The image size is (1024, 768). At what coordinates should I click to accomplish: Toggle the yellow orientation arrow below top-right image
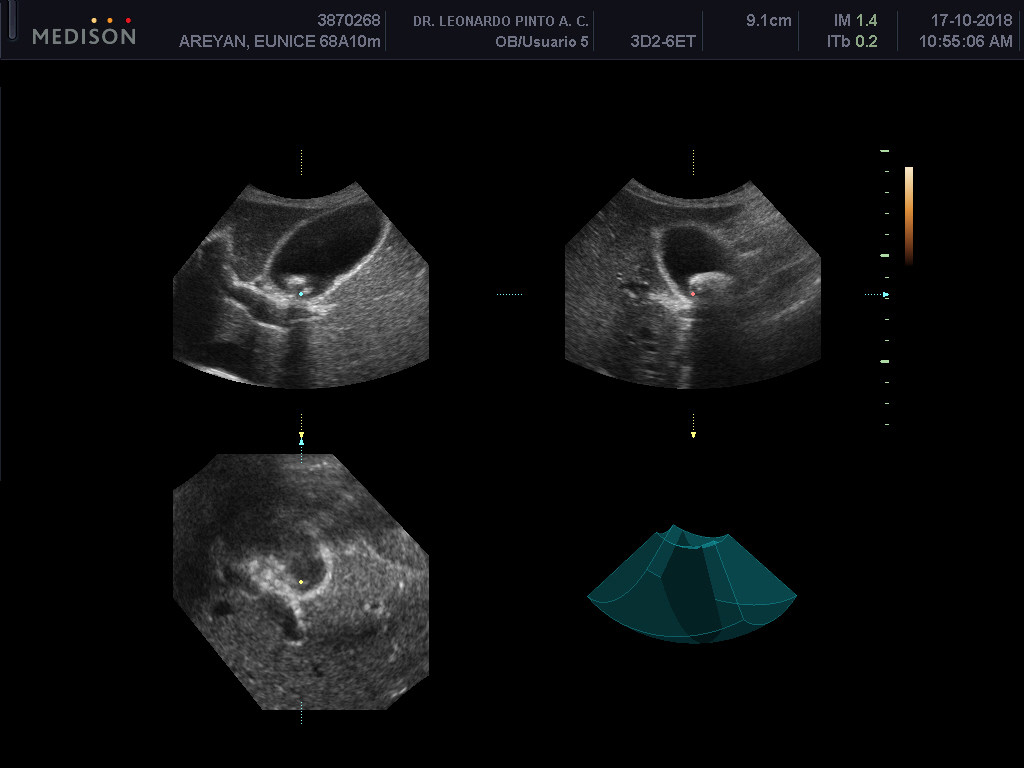tap(691, 437)
